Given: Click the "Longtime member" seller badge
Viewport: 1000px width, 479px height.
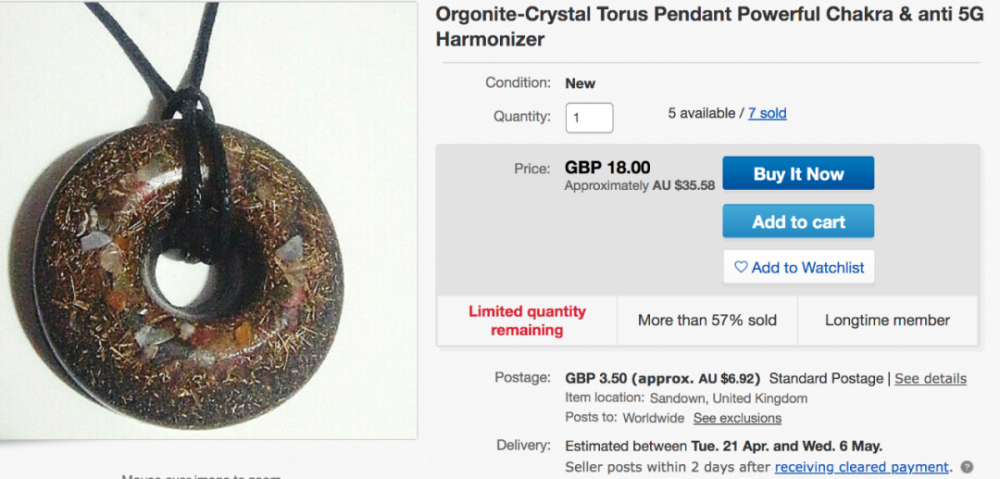Looking at the screenshot, I should click(887, 321).
